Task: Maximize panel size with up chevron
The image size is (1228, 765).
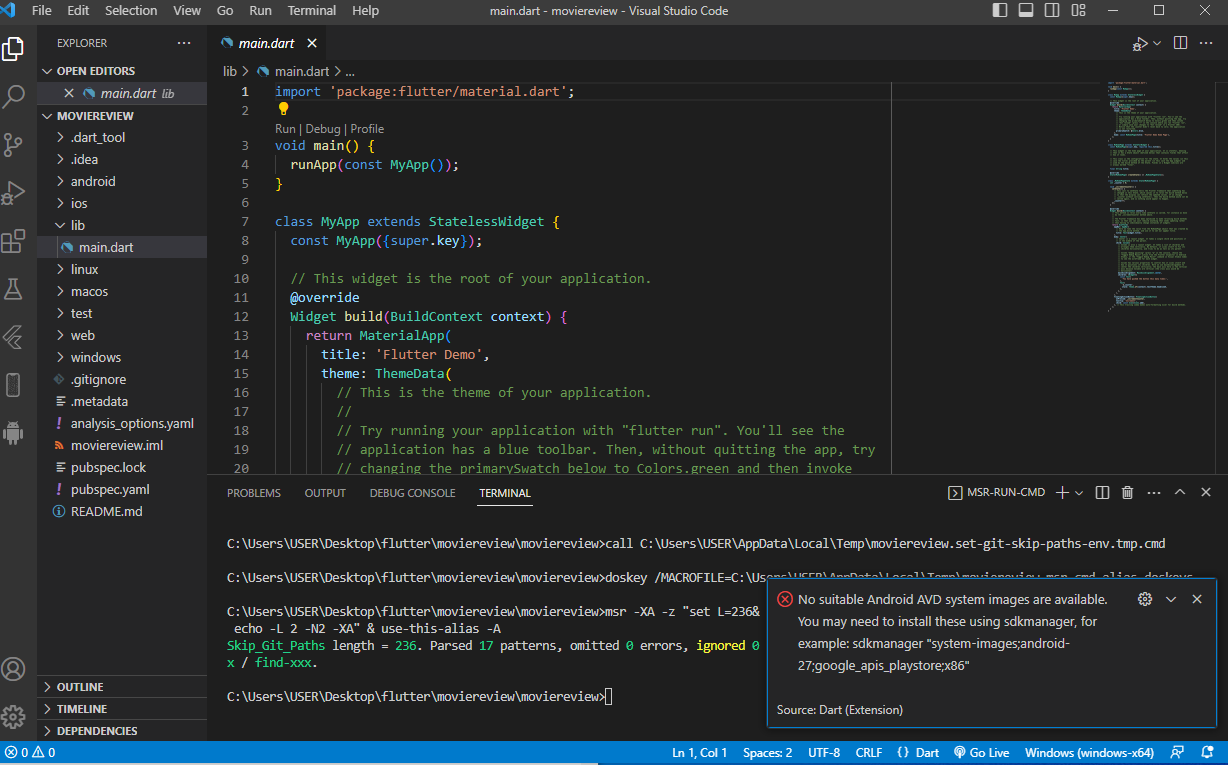Action: pyautogui.click(x=1179, y=492)
